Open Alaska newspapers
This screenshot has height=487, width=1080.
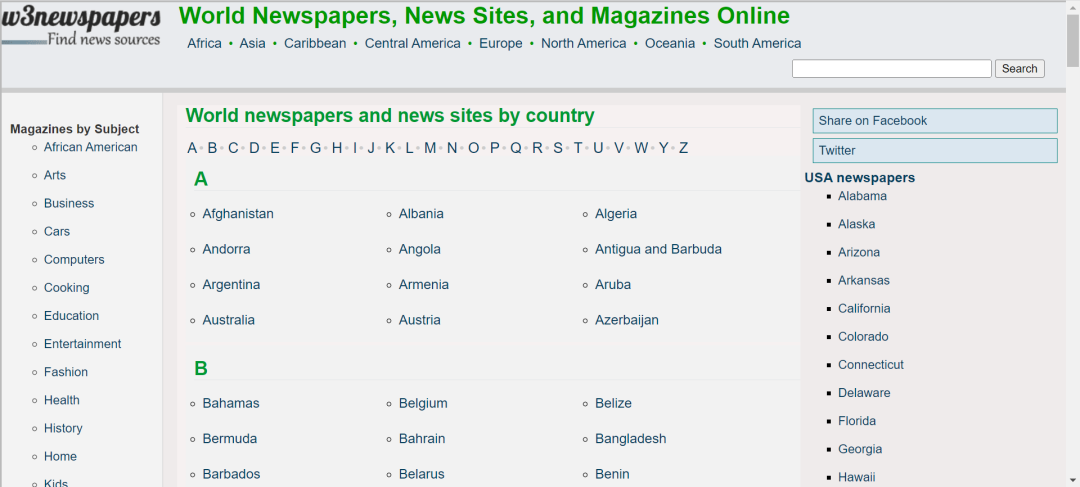point(857,225)
